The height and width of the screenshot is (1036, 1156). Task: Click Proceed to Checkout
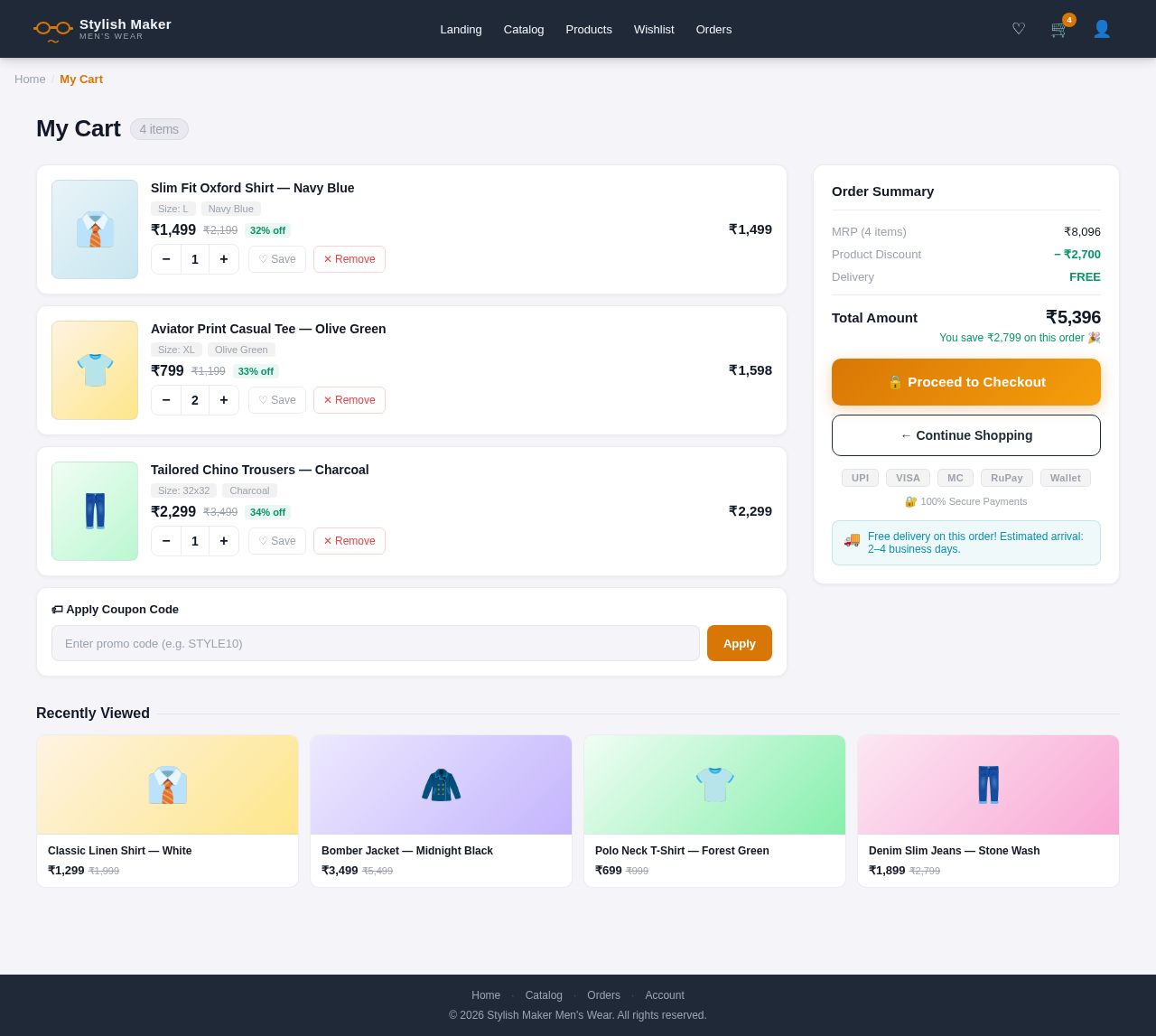[966, 382]
